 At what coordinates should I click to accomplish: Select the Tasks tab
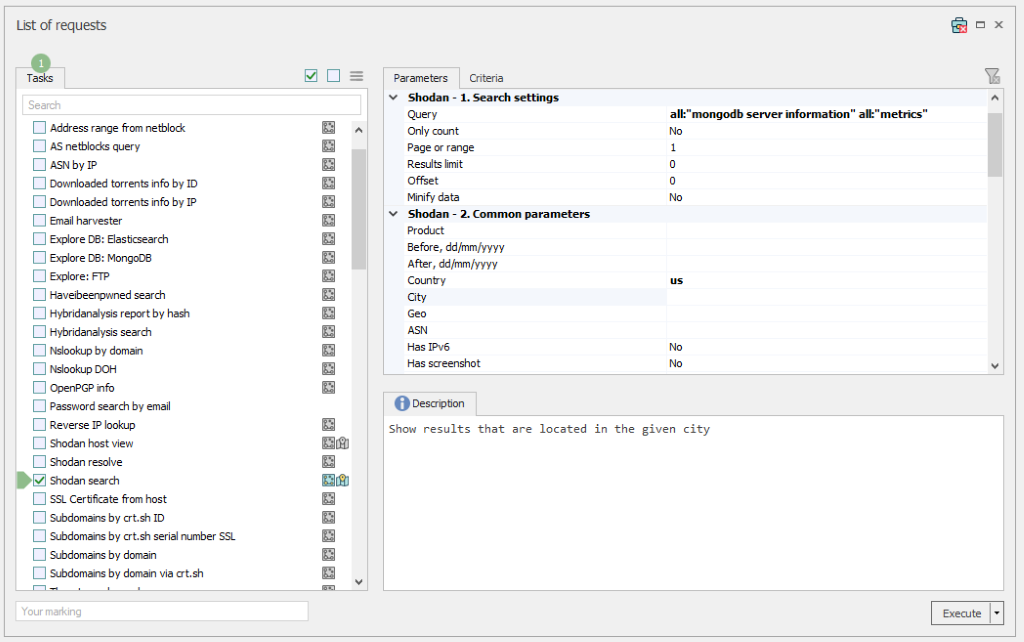[x=40, y=78]
